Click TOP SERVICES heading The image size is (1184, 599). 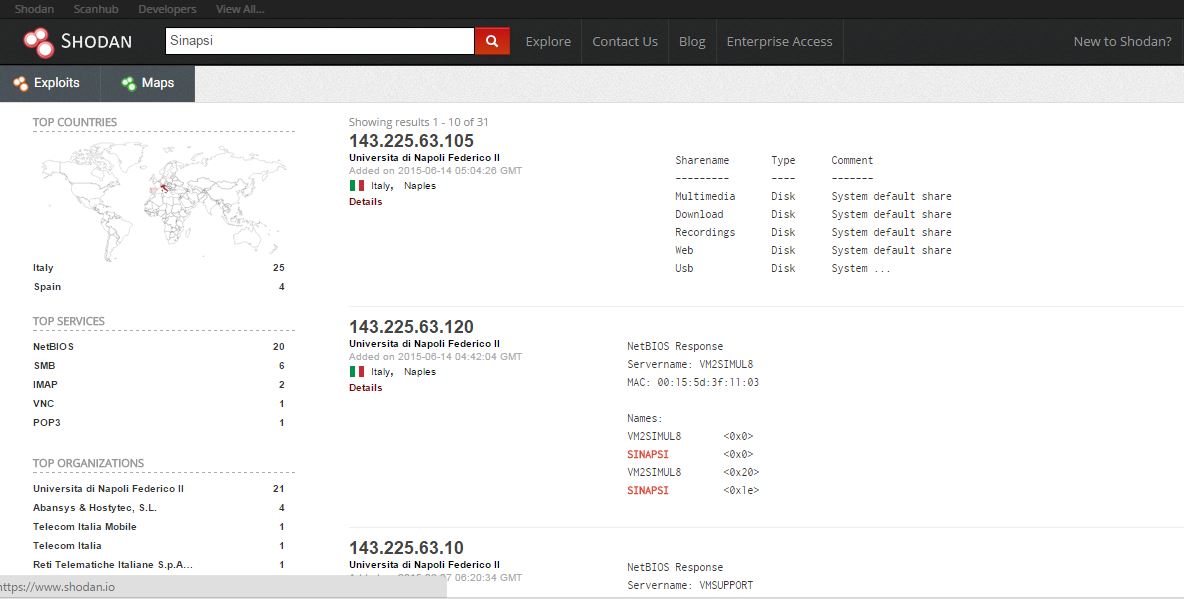tap(69, 321)
